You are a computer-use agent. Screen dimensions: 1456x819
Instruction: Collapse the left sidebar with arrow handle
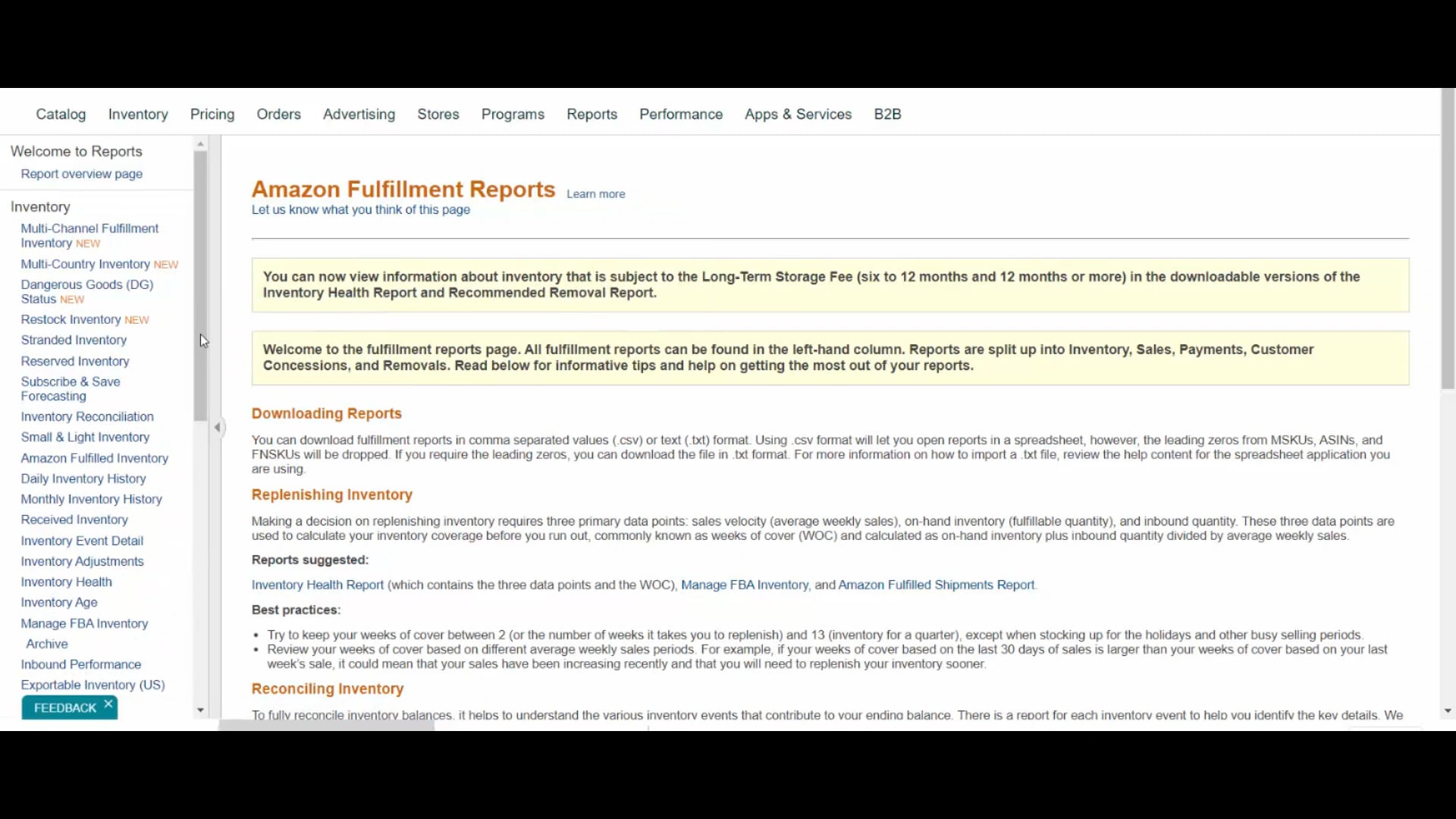pos(218,428)
